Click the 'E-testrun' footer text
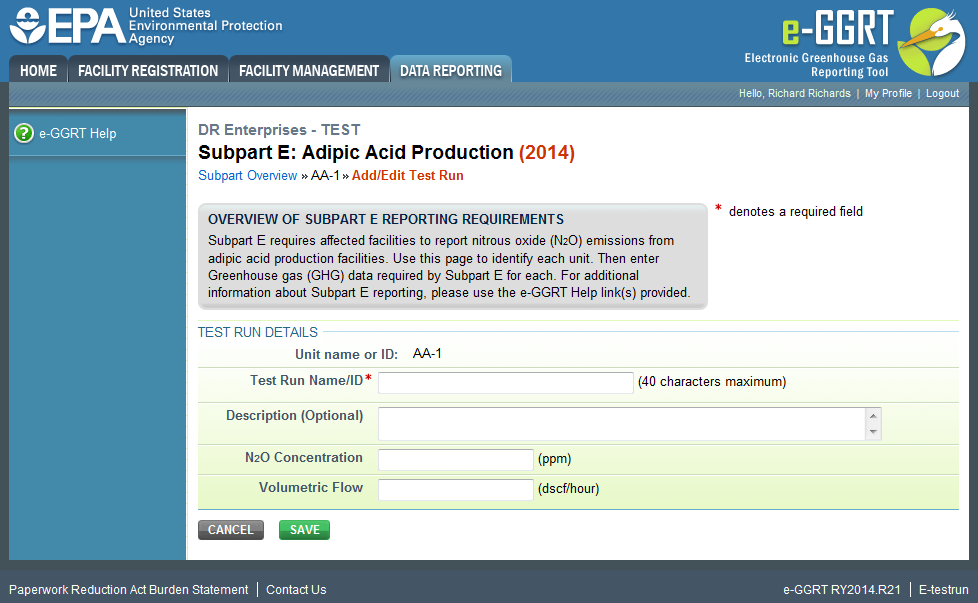Viewport: 978px width, 603px height. (x=944, y=590)
